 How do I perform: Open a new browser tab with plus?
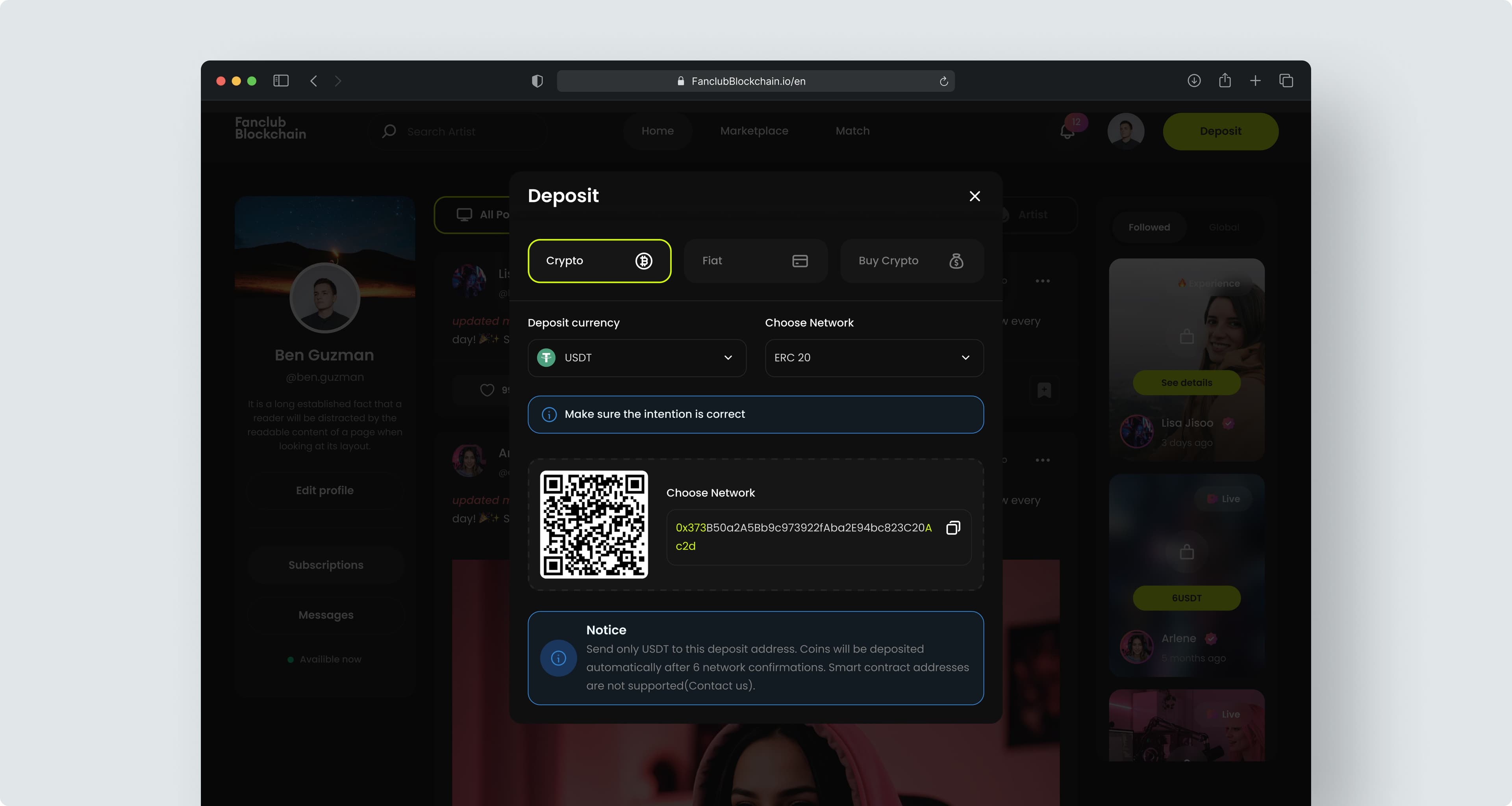click(x=1255, y=81)
